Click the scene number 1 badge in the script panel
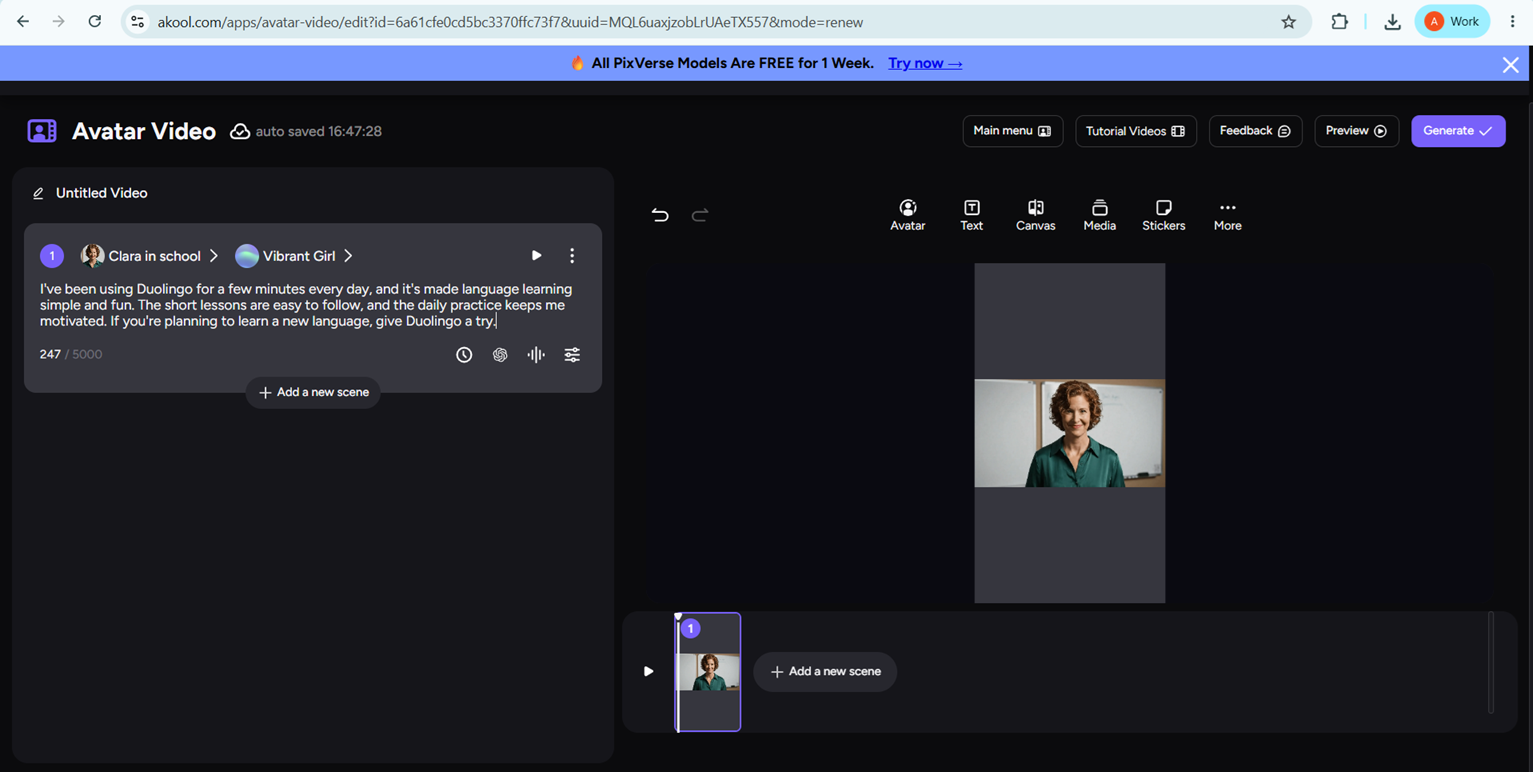1533x772 pixels. (x=52, y=256)
